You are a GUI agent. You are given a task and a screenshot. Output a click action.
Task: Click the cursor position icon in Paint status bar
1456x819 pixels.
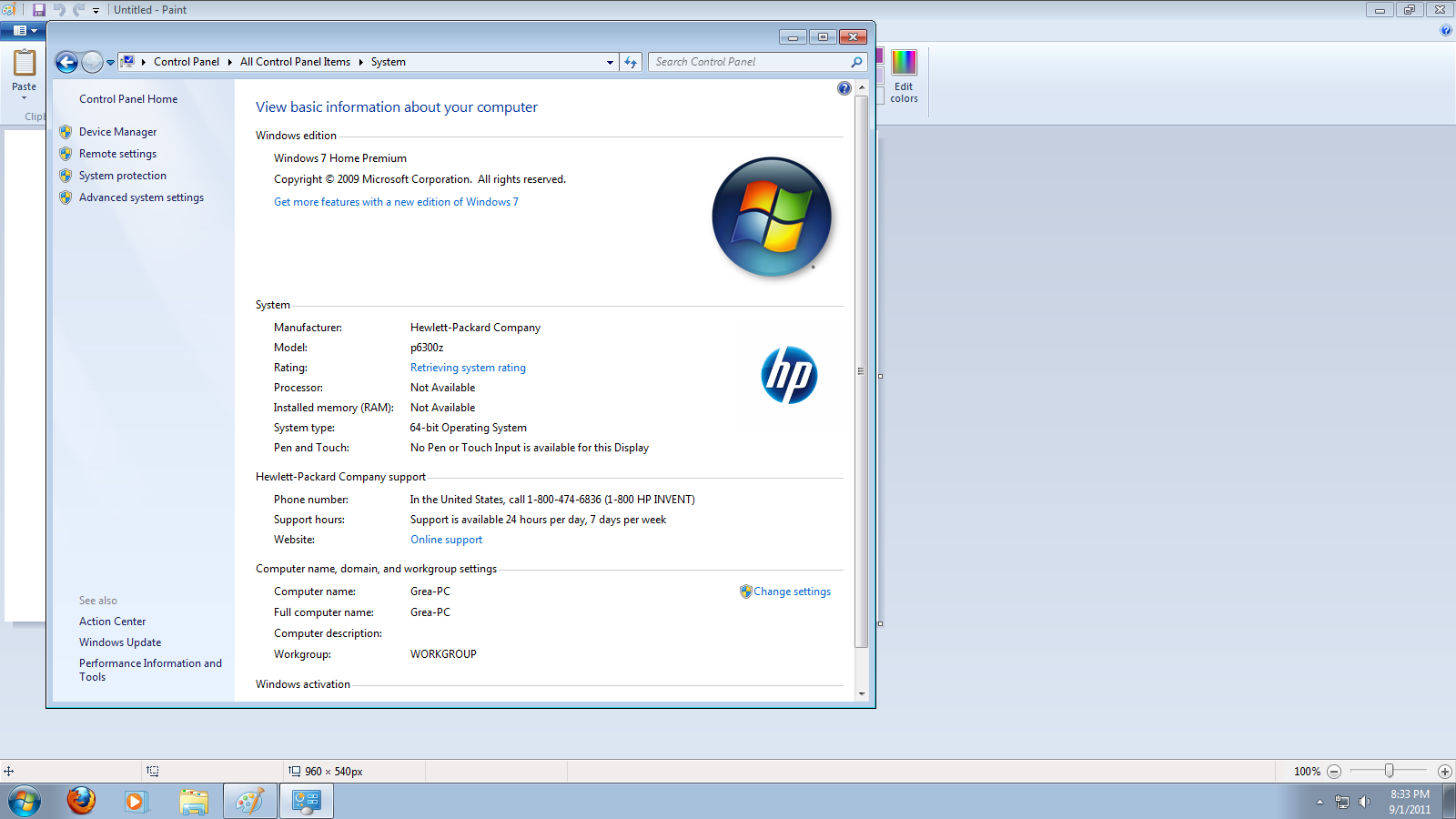(x=9, y=771)
